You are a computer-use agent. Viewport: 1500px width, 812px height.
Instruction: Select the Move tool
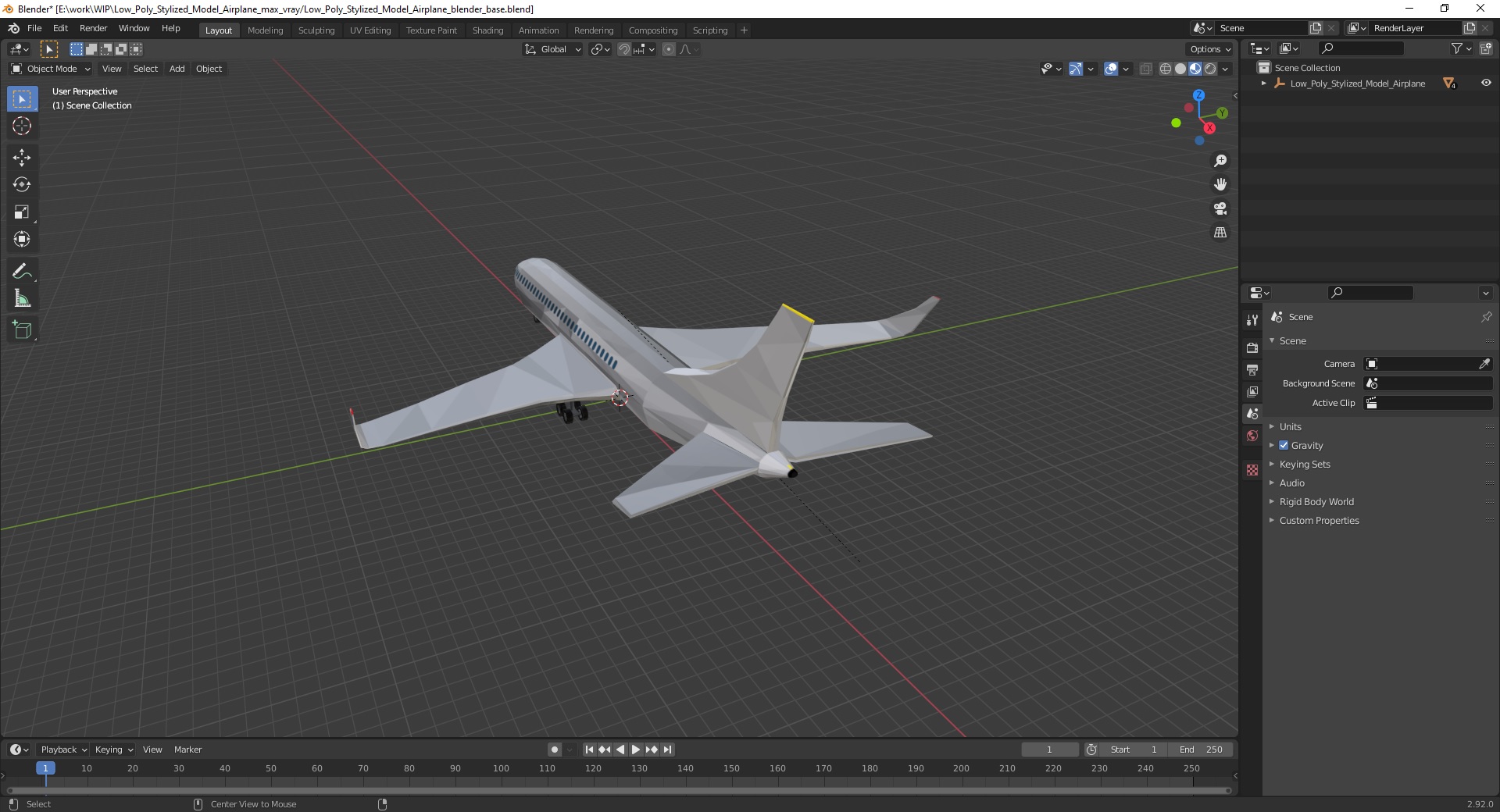[x=22, y=158]
